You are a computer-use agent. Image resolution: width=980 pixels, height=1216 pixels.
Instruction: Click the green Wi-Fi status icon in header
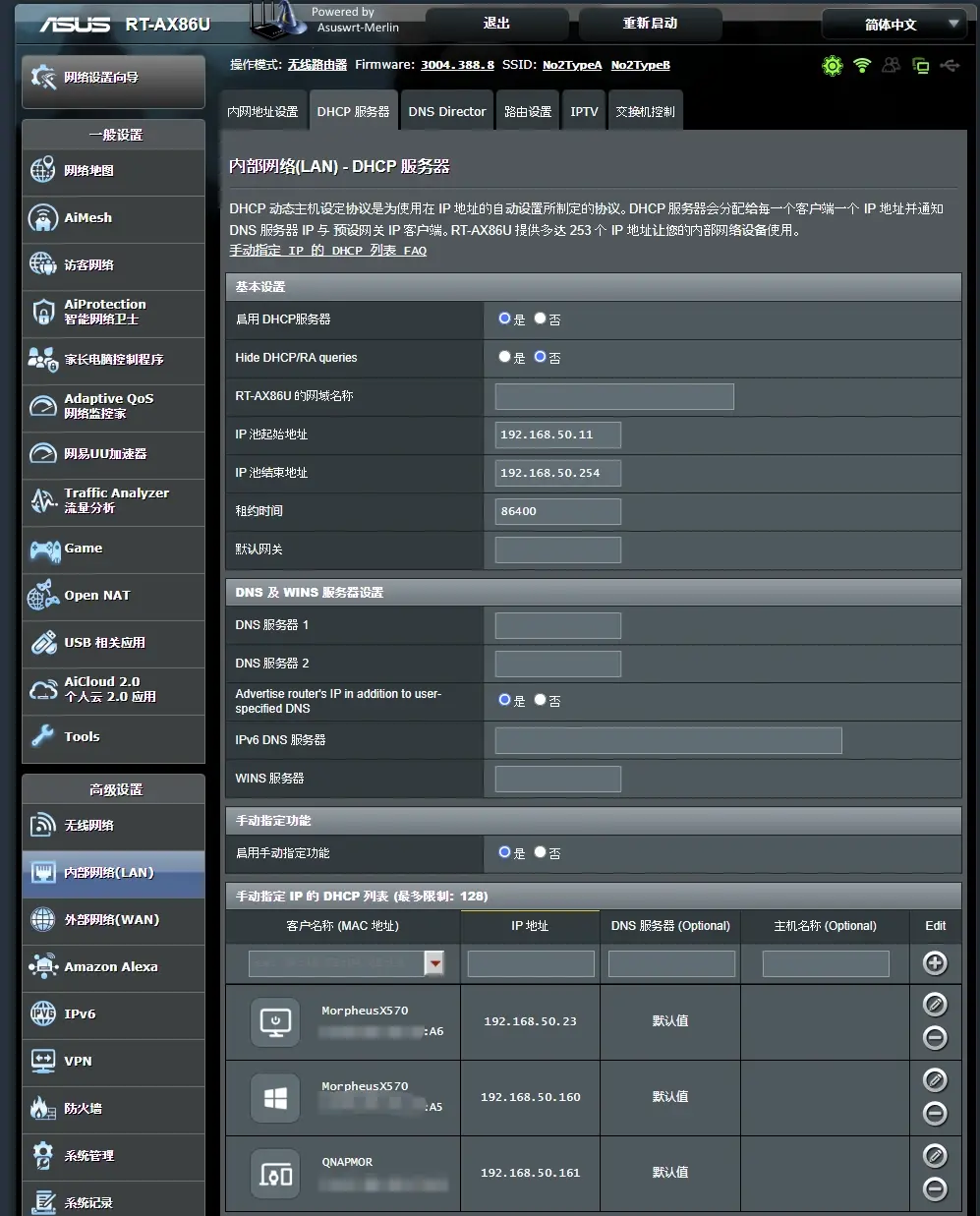[x=862, y=66]
